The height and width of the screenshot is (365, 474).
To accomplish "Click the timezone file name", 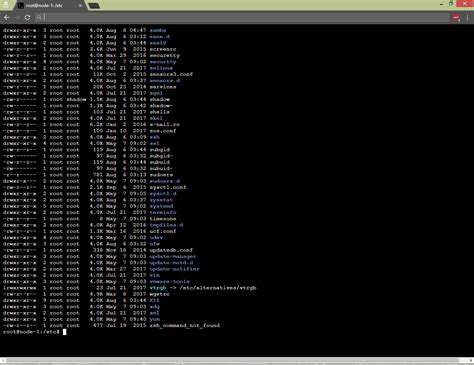I will [163, 219].
